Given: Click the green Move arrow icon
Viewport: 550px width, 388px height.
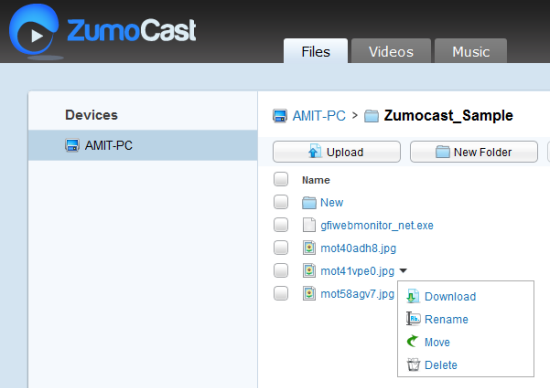Looking at the screenshot, I should coord(413,342).
